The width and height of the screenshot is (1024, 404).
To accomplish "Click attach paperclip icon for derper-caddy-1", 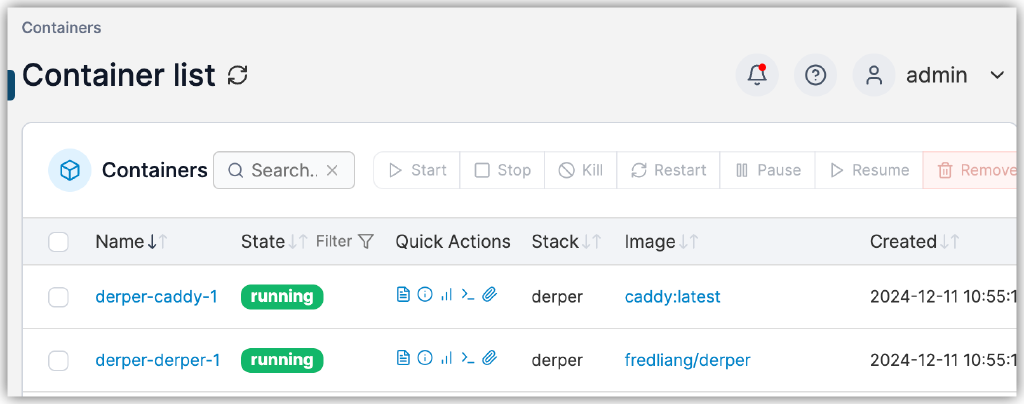I will [489, 295].
